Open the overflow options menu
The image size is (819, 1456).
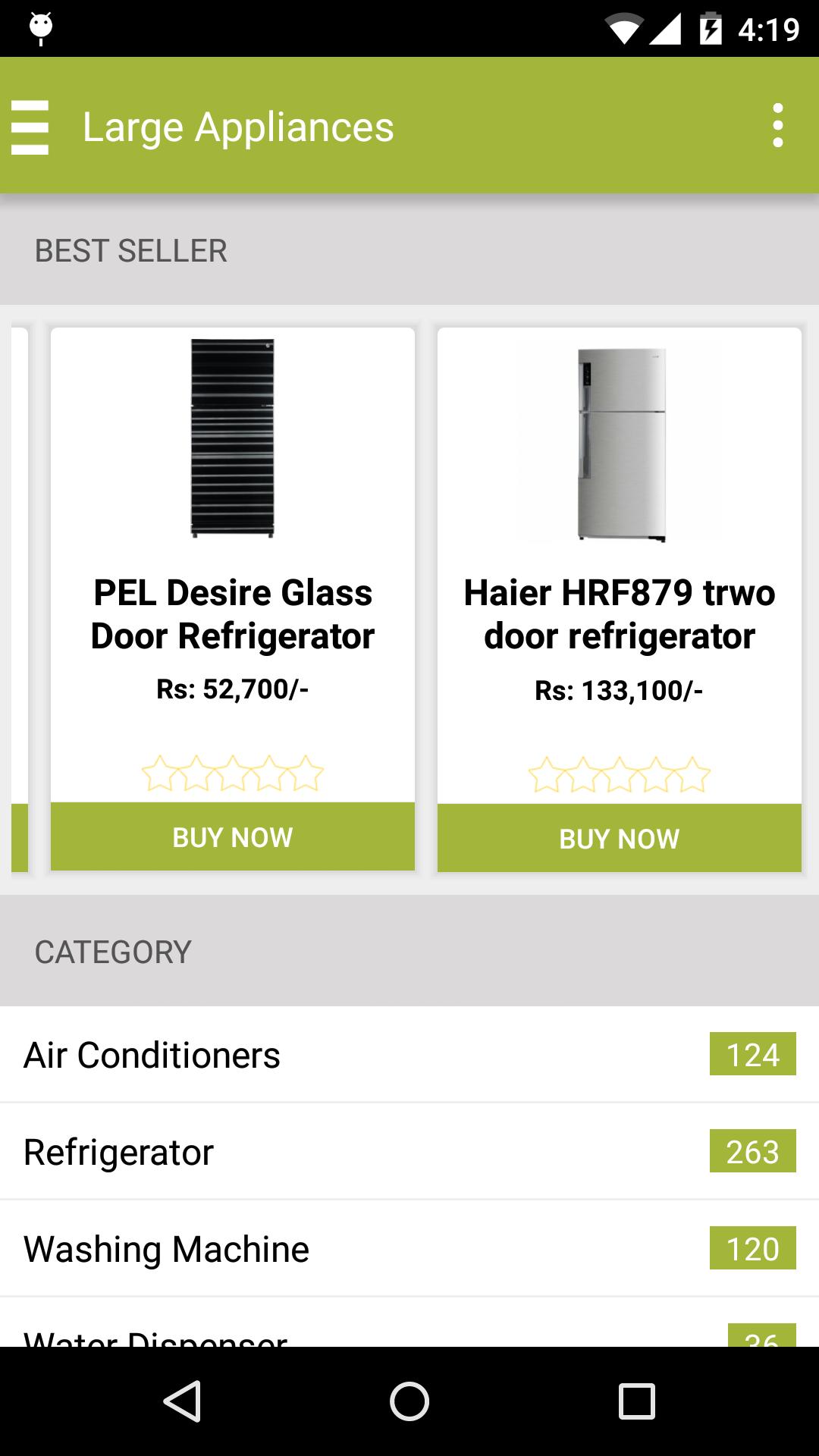point(778,126)
